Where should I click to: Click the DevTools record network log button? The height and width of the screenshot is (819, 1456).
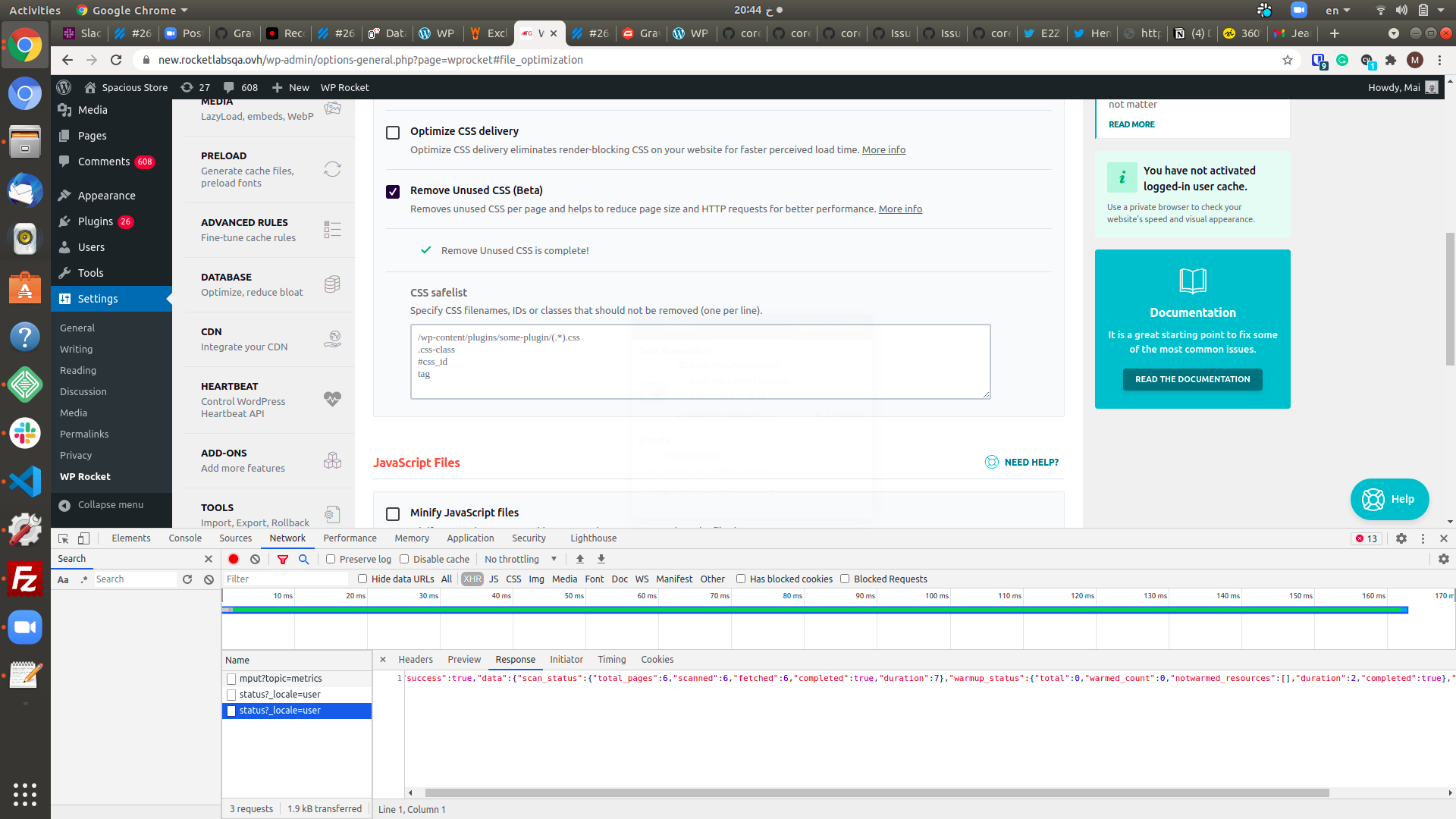(x=234, y=559)
